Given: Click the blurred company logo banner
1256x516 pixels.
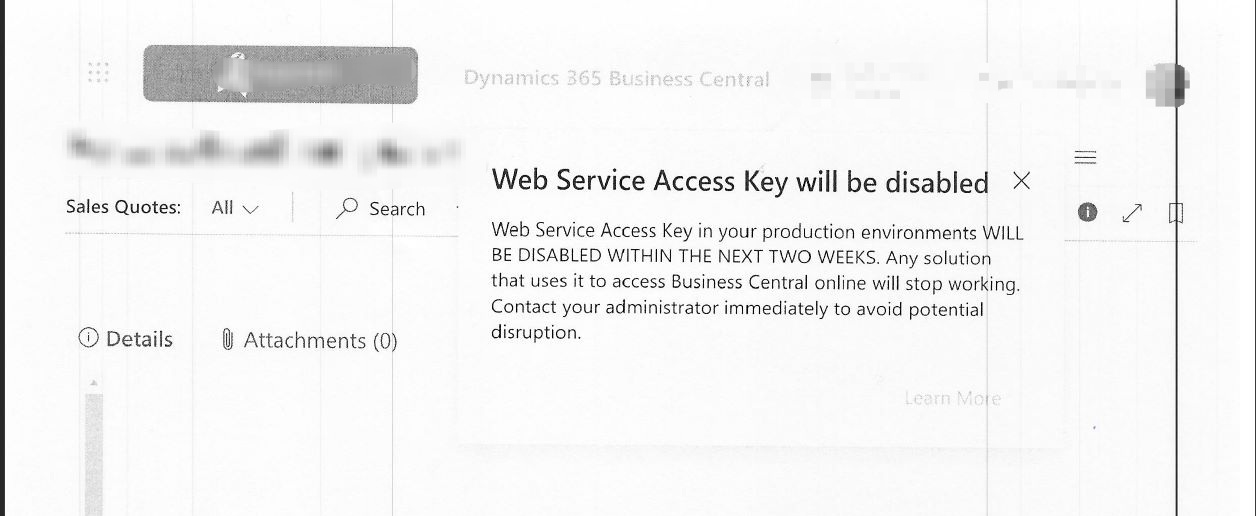Looking at the screenshot, I should (x=280, y=74).
